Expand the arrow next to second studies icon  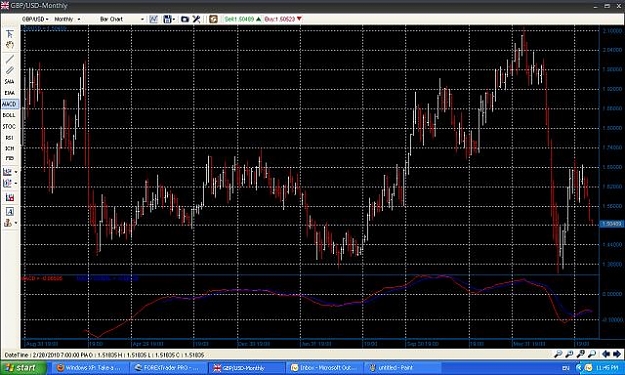tap(16, 183)
